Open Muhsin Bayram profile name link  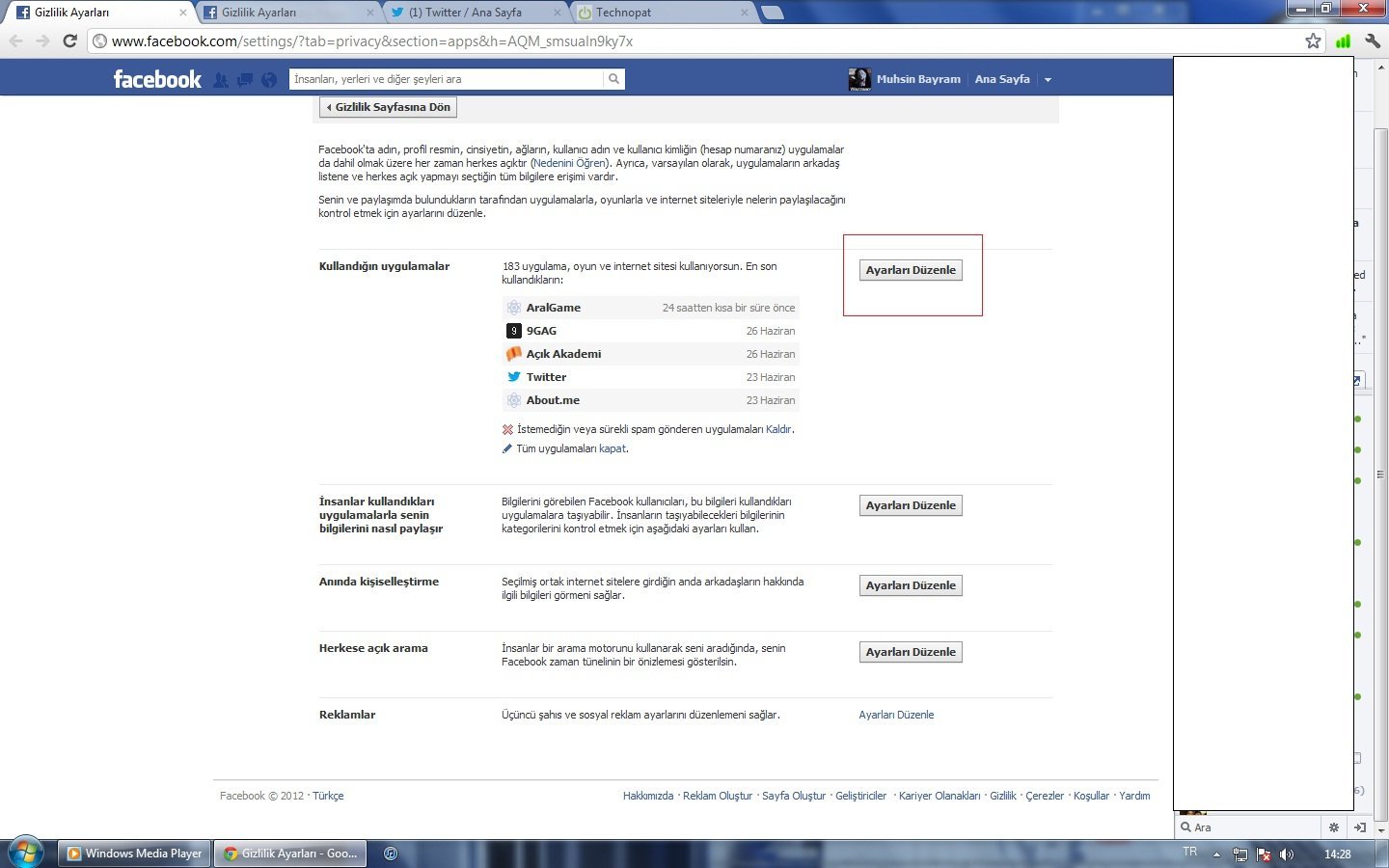pyautogui.click(x=918, y=79)
